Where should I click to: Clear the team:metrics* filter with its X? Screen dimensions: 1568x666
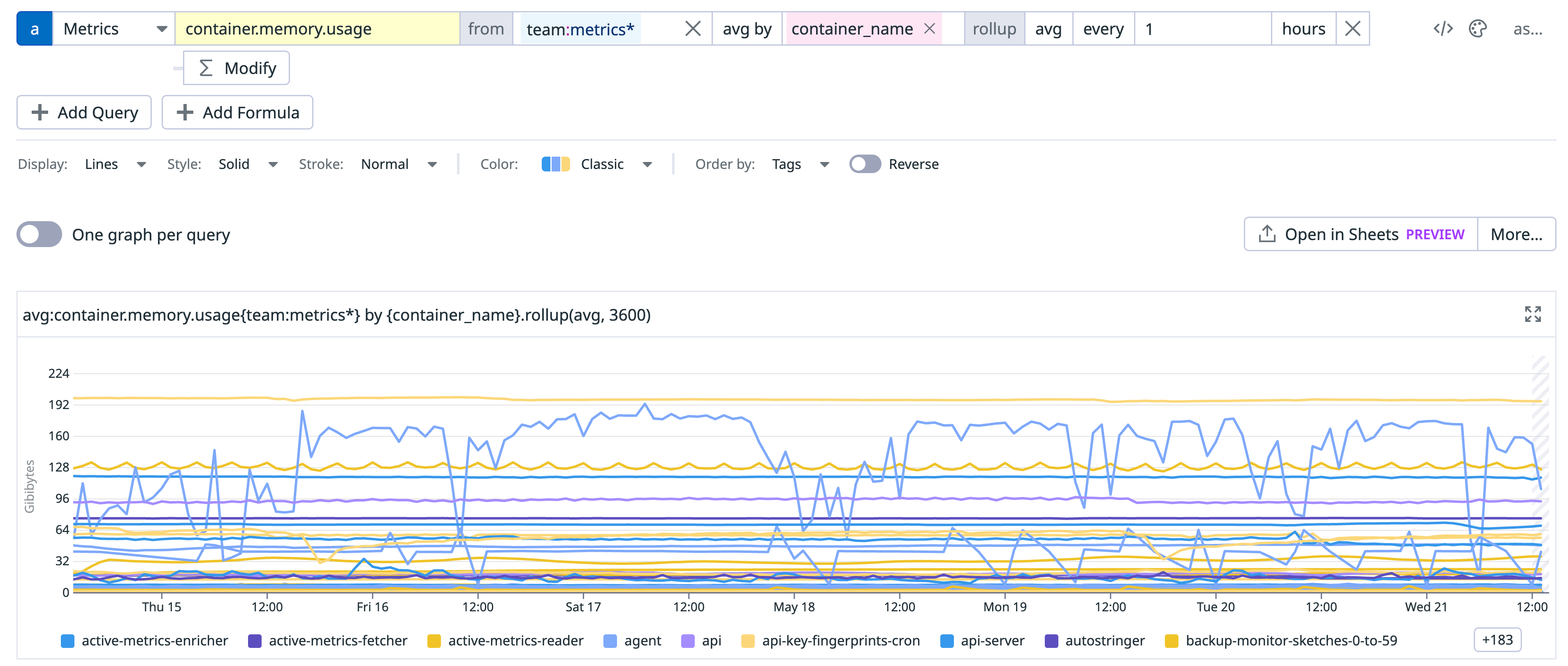693,28
